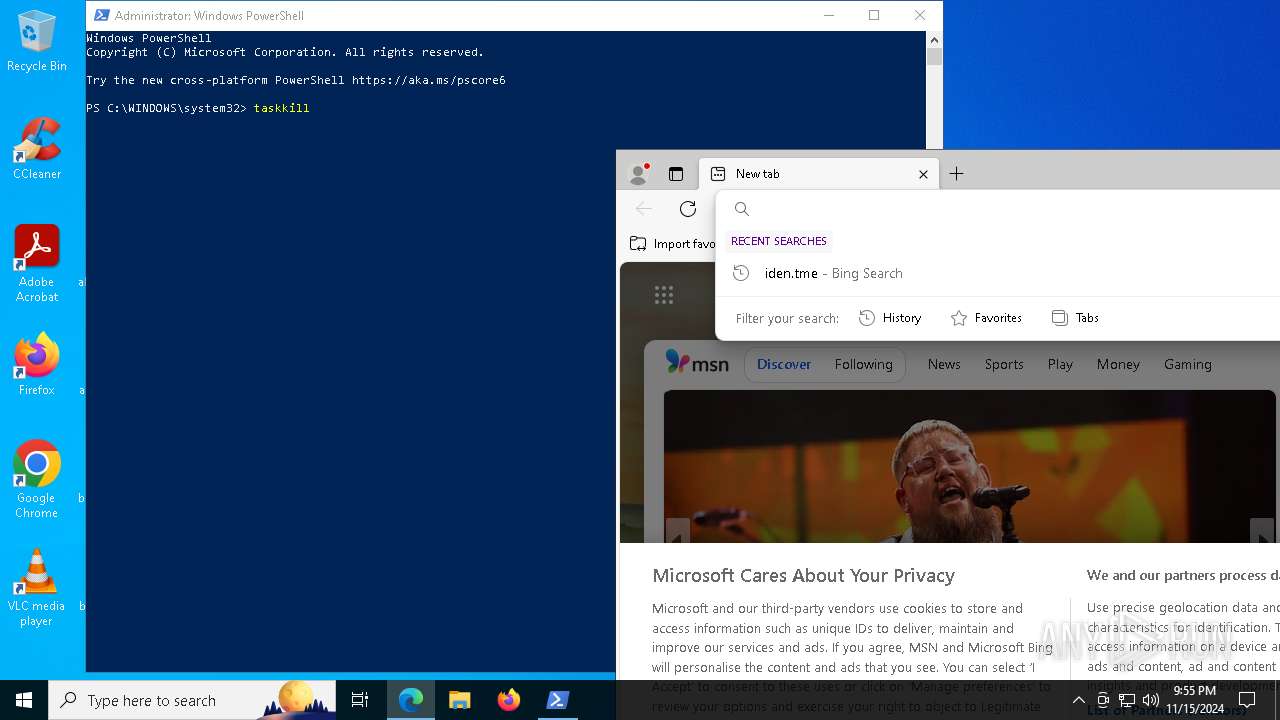Switch to Microsoft Edge on taskbar
Image resolution: width=1280 pixels, height=720 pixels.
point(411,700)
